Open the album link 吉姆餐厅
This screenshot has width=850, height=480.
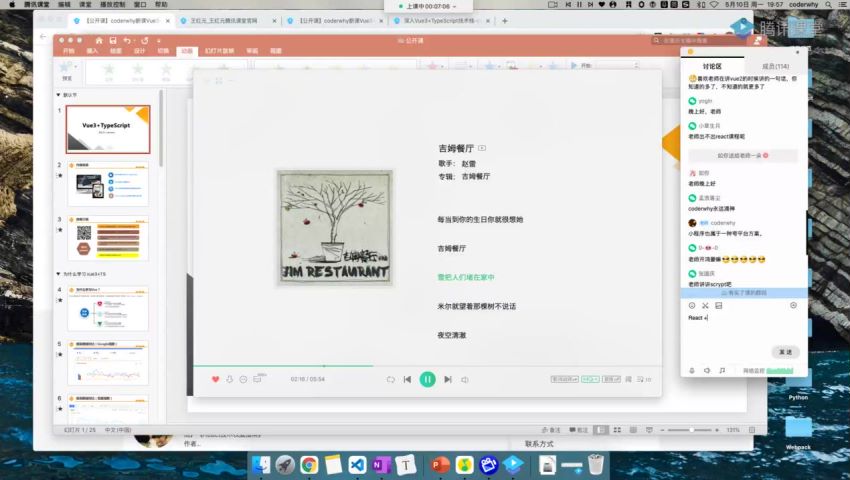475,176
